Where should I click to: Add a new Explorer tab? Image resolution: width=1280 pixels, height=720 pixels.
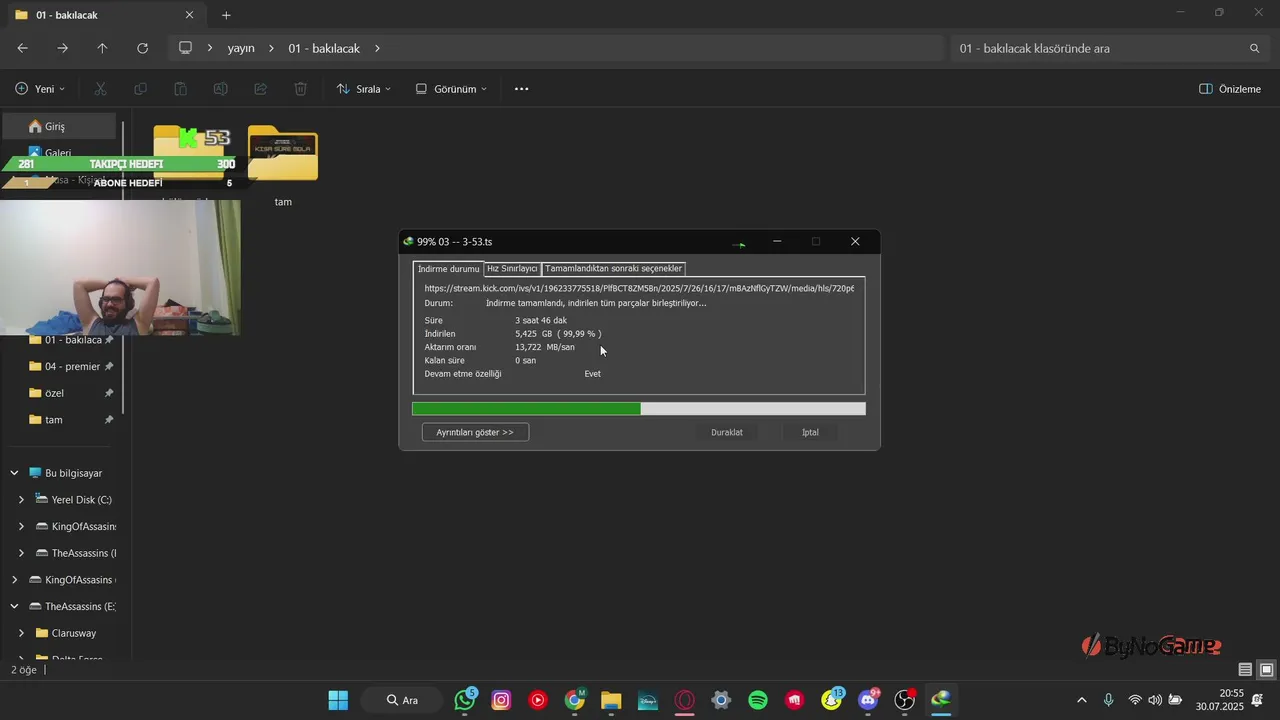pos(226,15)
